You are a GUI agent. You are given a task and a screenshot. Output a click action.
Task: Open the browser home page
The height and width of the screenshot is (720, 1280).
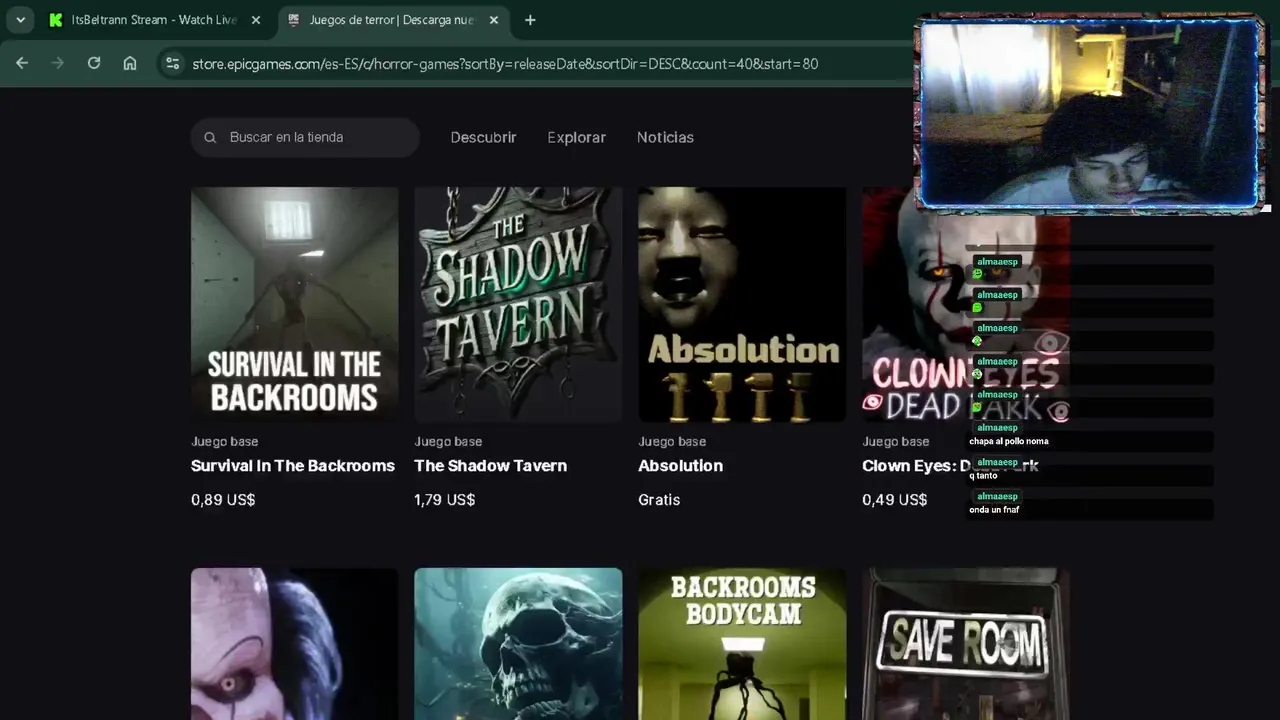tap(130, 63)
